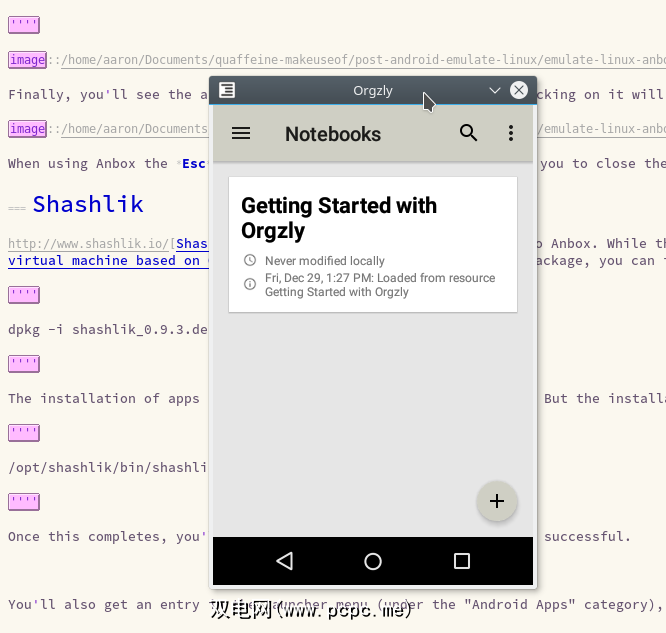Click code block marker directly above dpkg line
Image resolution: width=666 pixels, height=633 pixels.
pos(23,294)
